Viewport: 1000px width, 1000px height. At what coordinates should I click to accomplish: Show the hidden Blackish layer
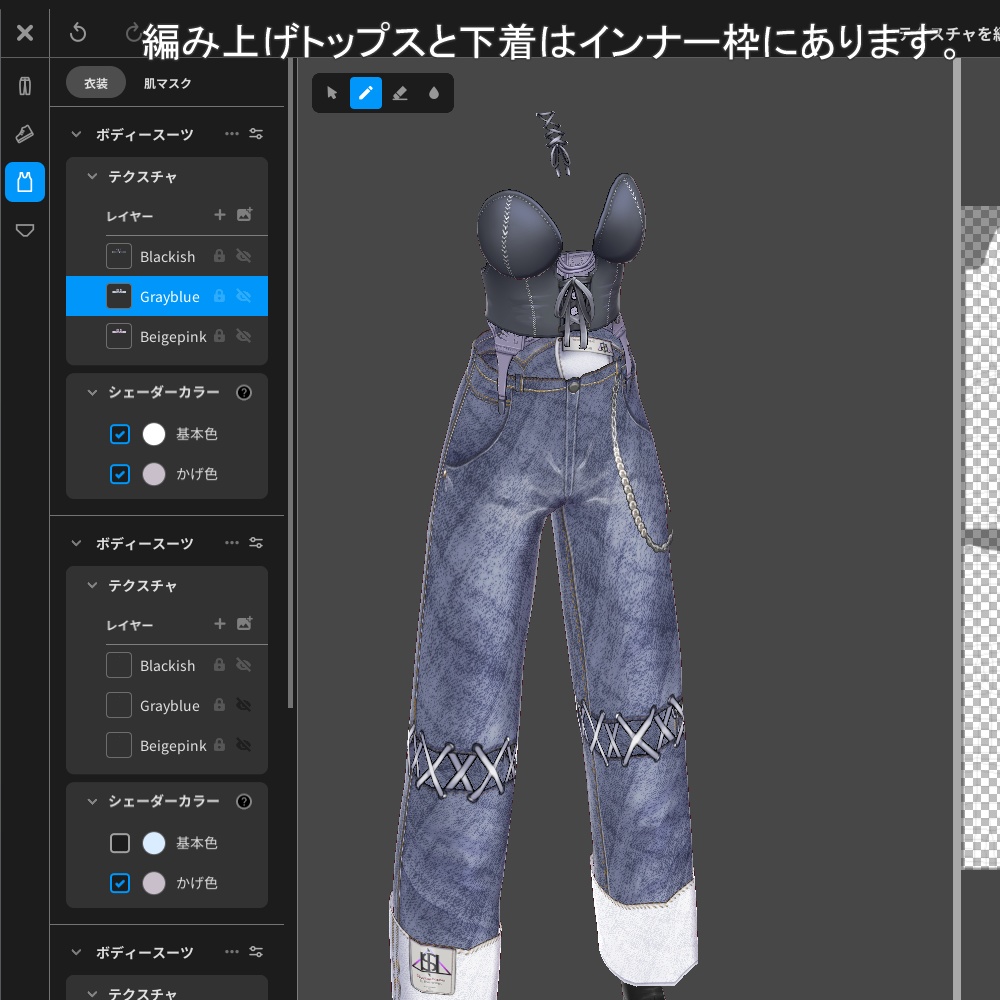coord(245,256)
